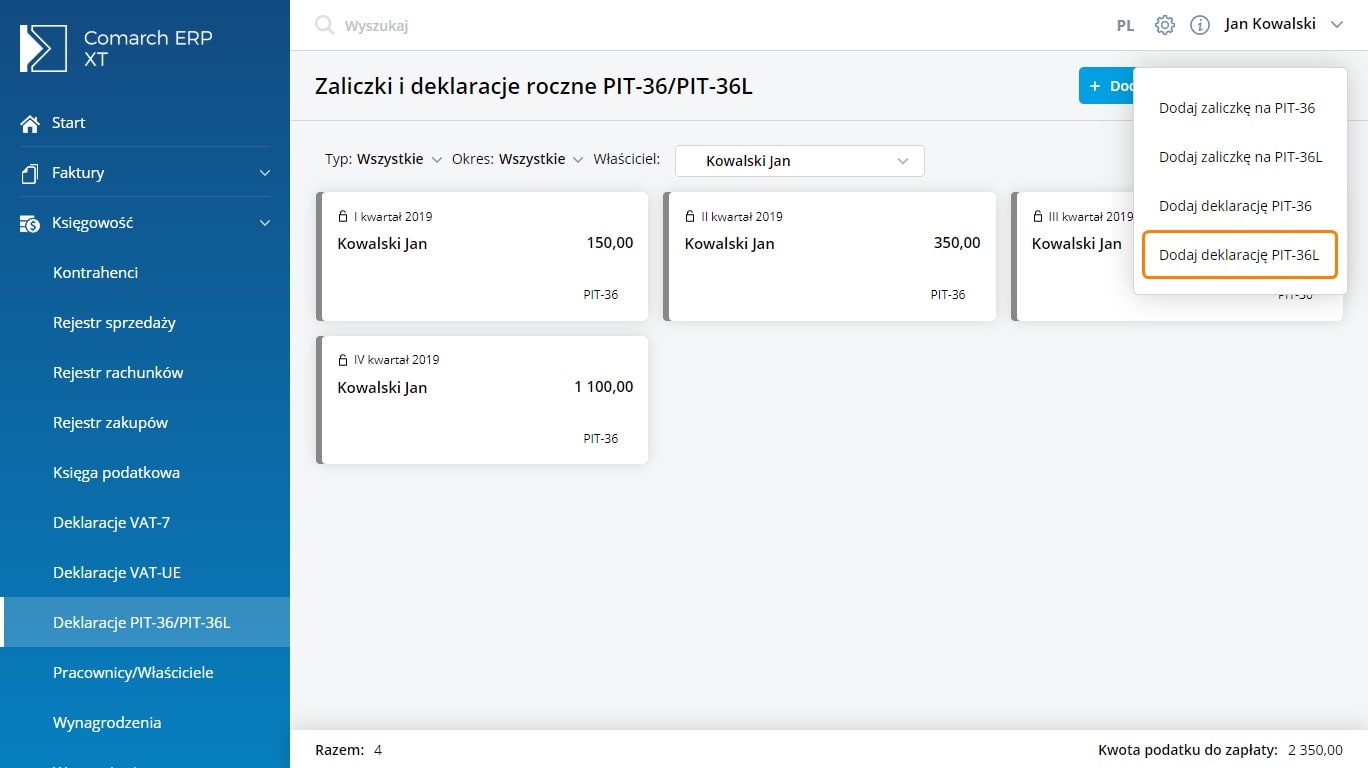The width and height of the screenshot is (1368, 768).
Task: Open Deklaracje VAT-7 in sidebar
Action: (x=111, y=523)
